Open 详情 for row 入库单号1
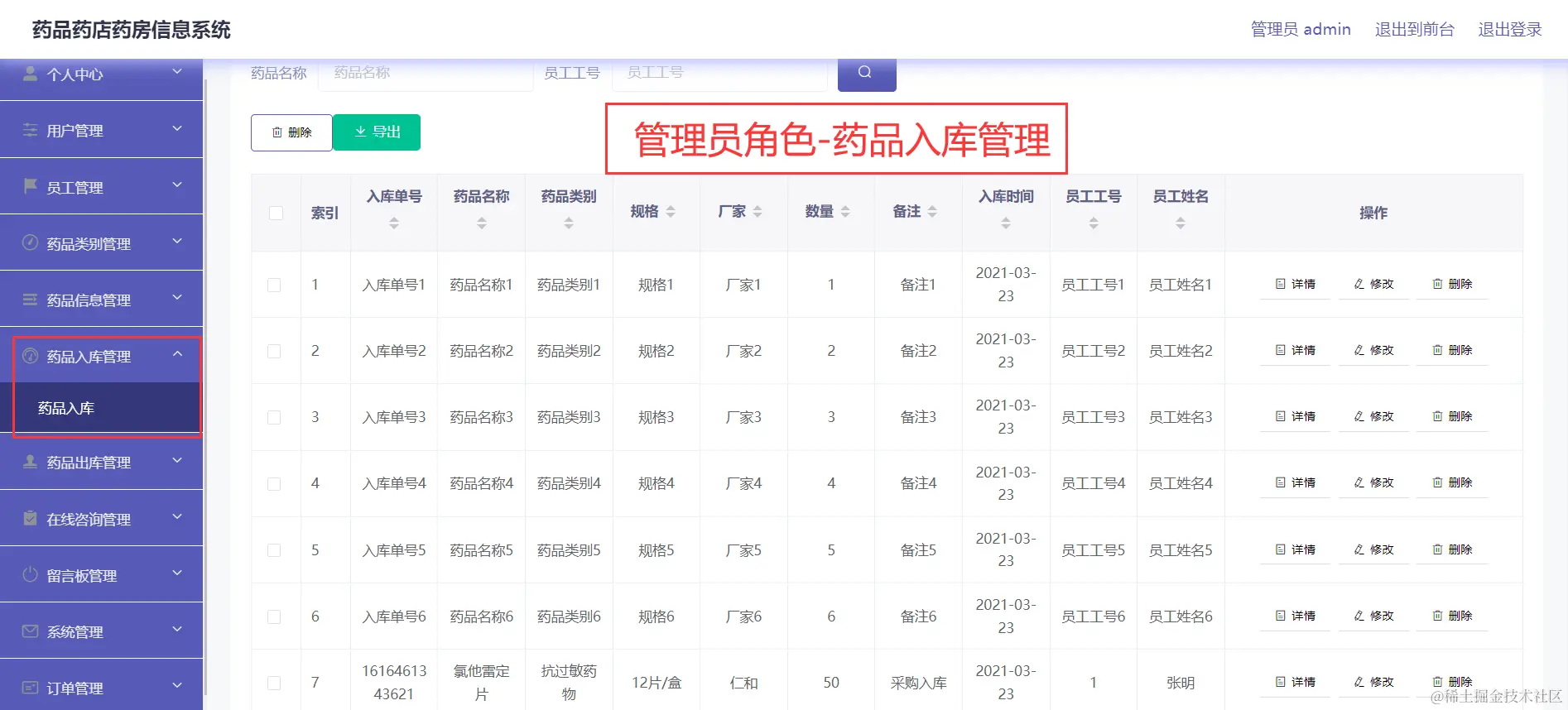Screen dimensions: 1568x710 click(1295, 284)
